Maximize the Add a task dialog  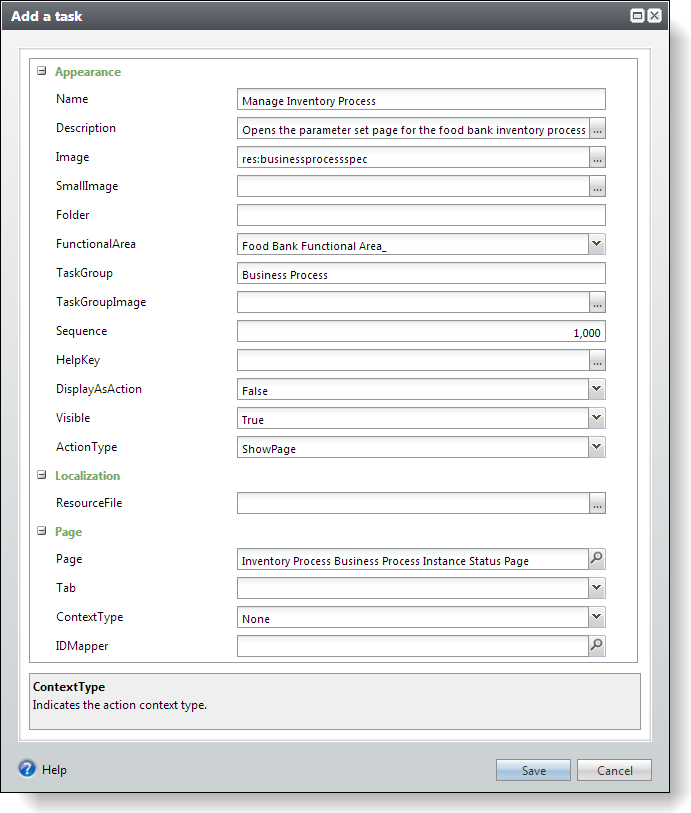(637, 16)
